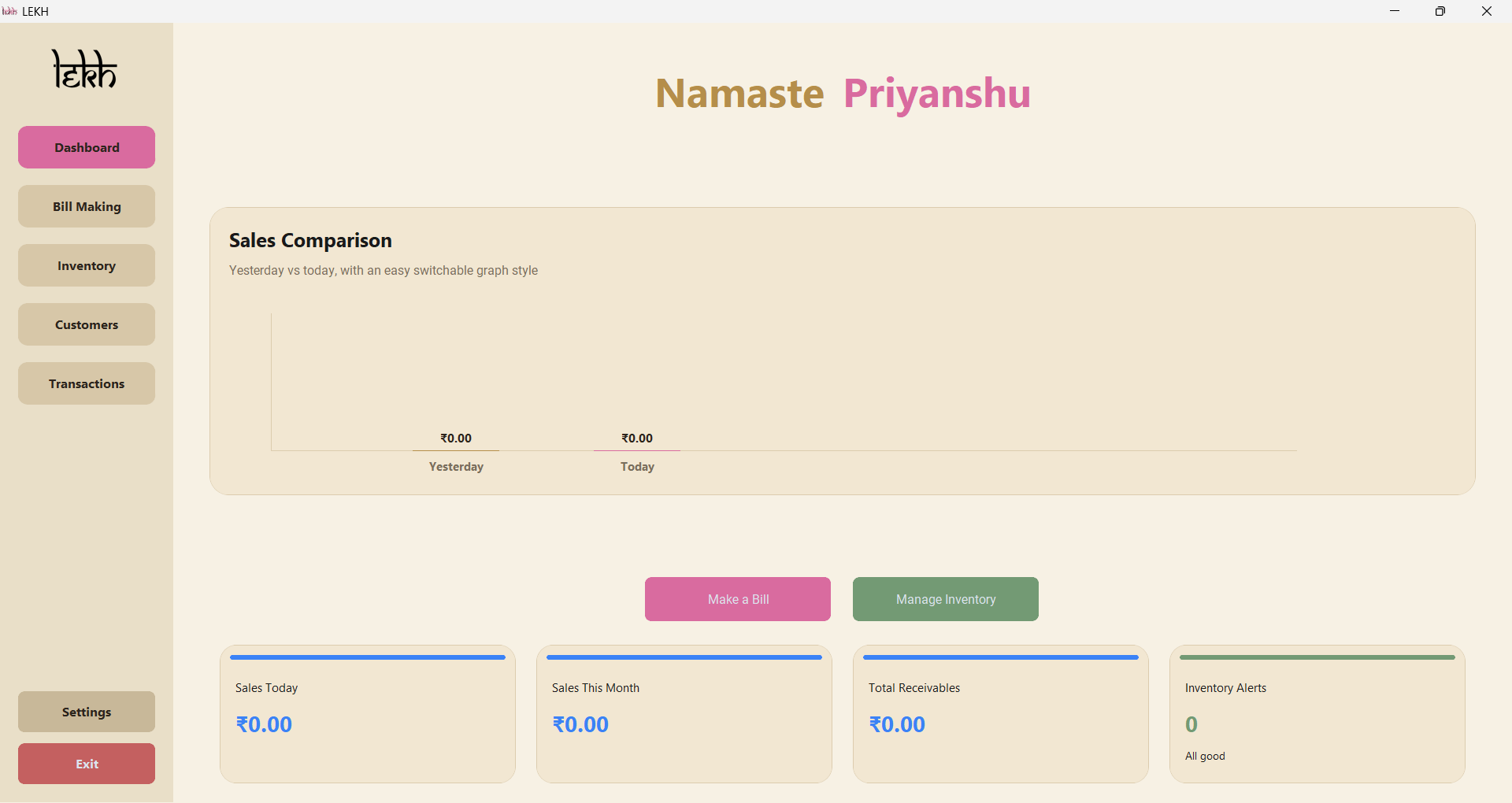Click the Lekh logo in the sidebar
The height and width of the screenshot is (803, 1512).
83,69
